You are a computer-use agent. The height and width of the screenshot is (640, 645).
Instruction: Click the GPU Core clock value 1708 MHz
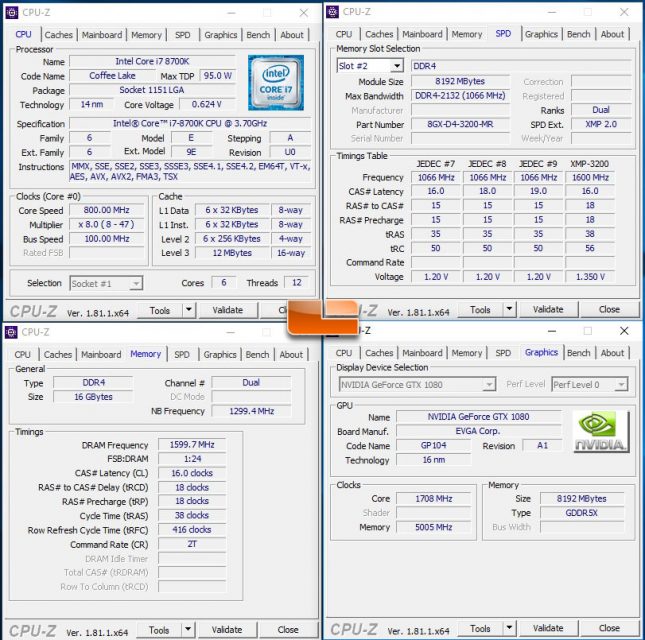434,499
